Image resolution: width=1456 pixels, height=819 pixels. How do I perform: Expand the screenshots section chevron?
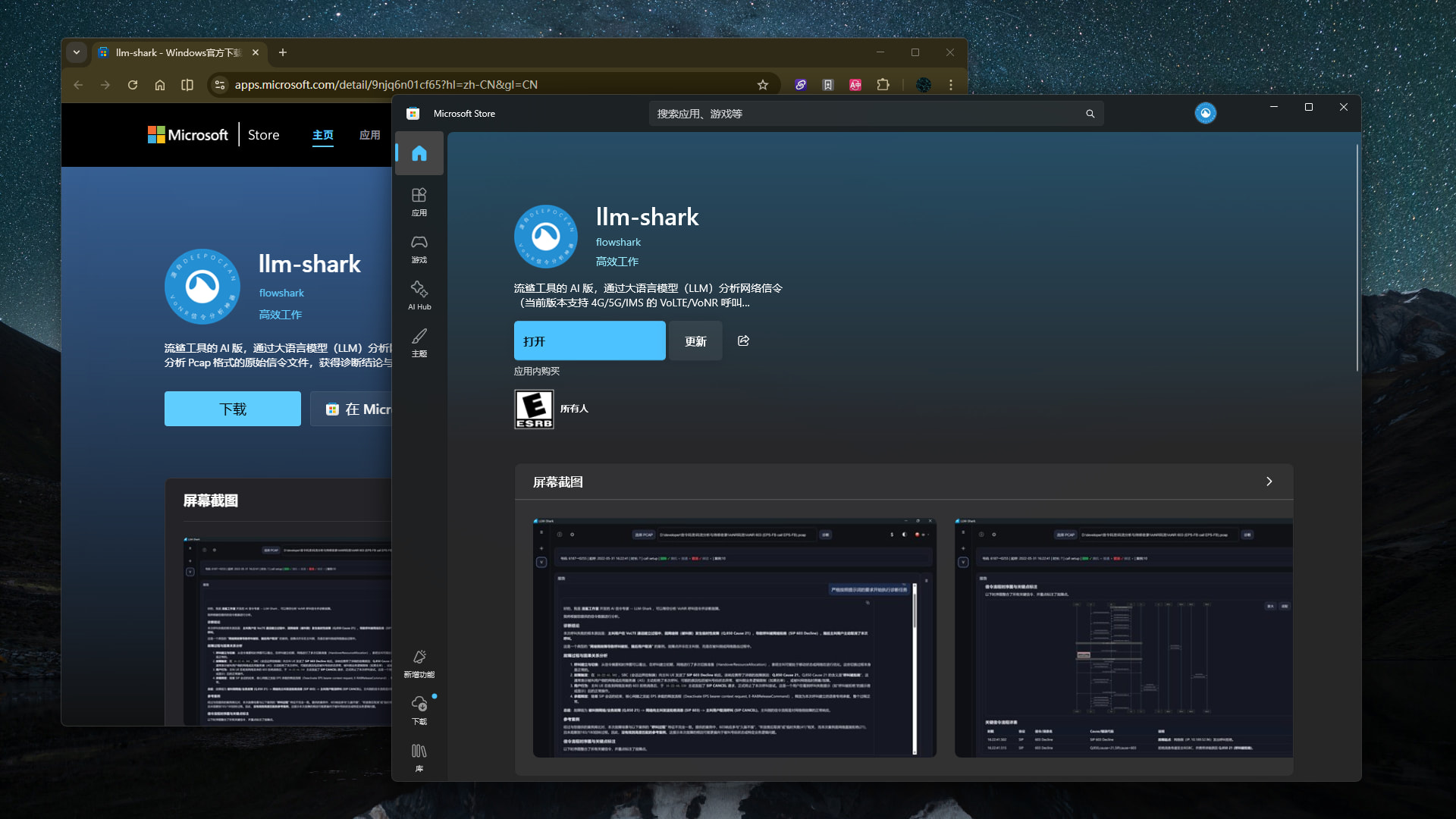tap(1269, 482)
